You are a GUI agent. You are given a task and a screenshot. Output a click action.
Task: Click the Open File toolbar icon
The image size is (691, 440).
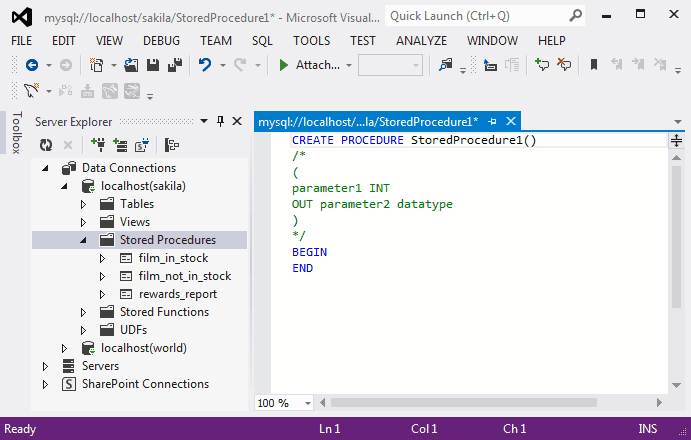(131, 65)
